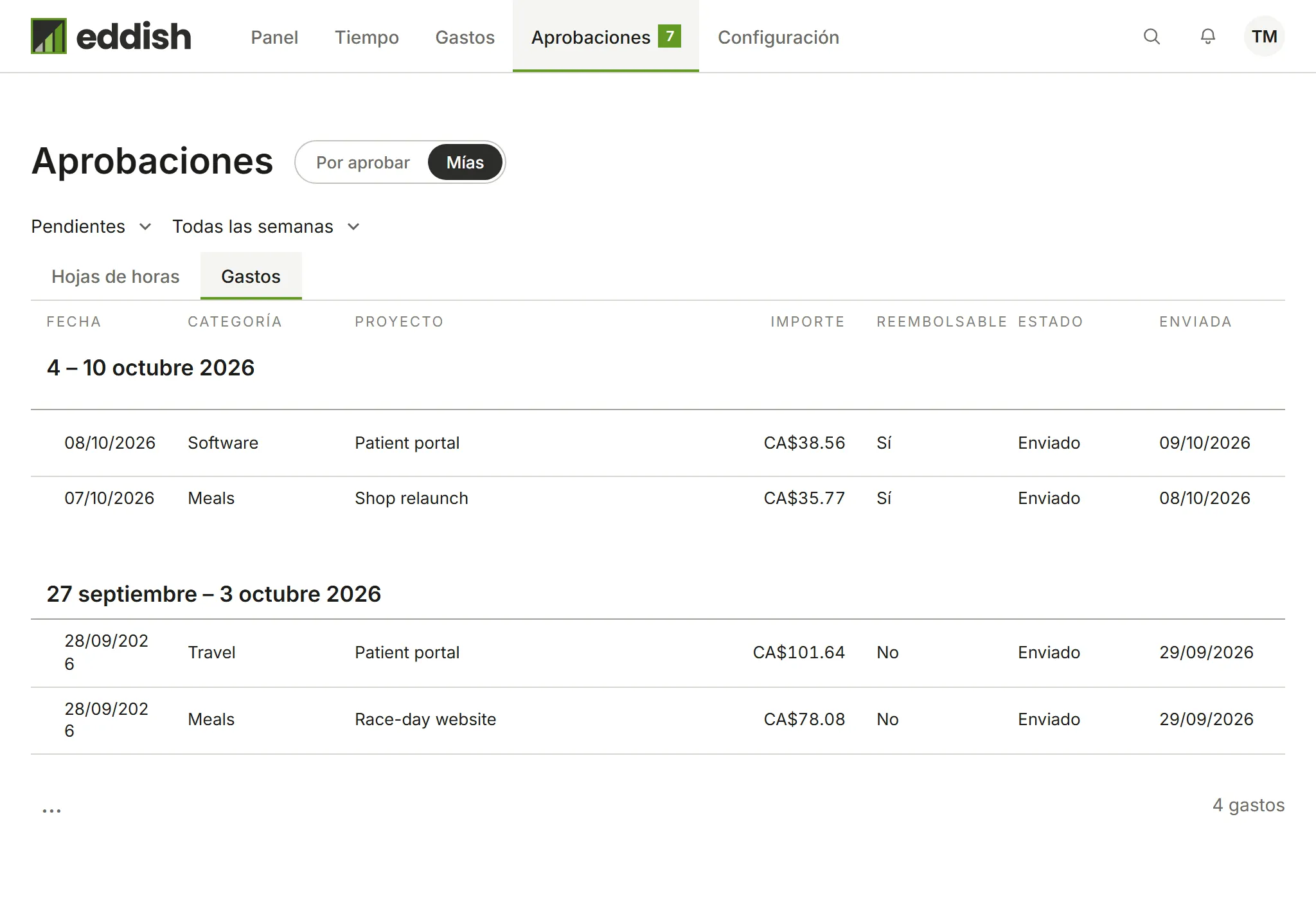The width and height of the screenshot is (1316, 900).
Task: Click the amount CA$101.64
Action: coord(799,652)
